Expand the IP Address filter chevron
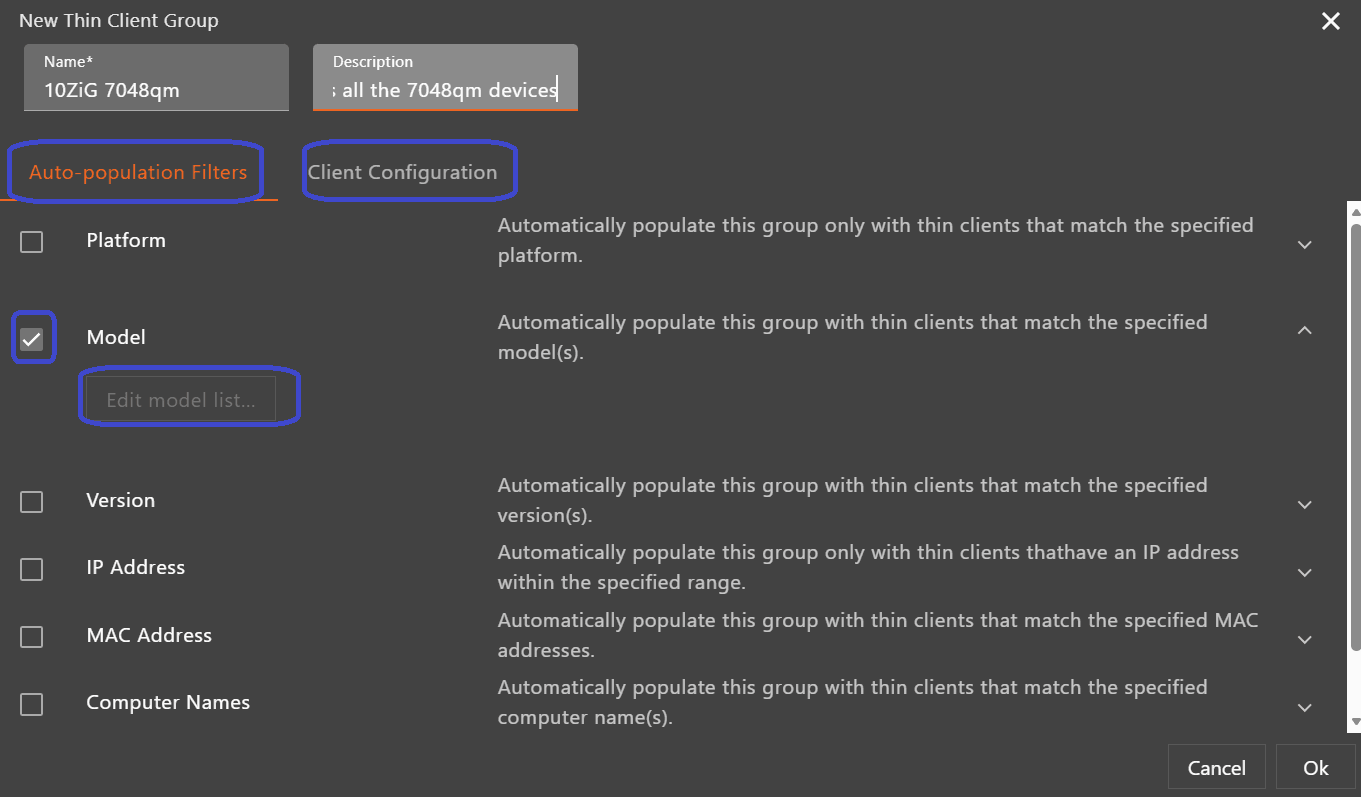1361x797 pixels. point(1304,573)
